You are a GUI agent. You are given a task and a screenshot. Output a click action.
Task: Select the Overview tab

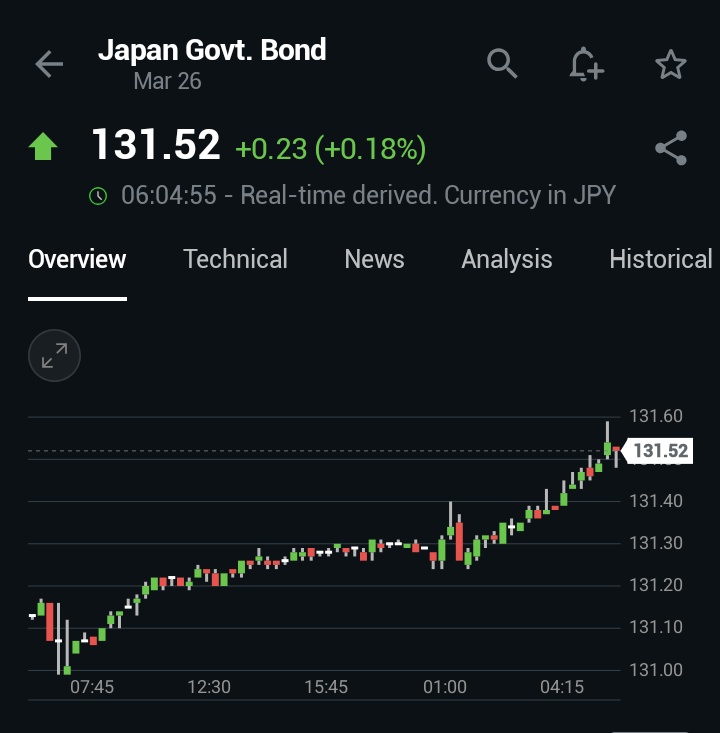(x=77, y=259)
